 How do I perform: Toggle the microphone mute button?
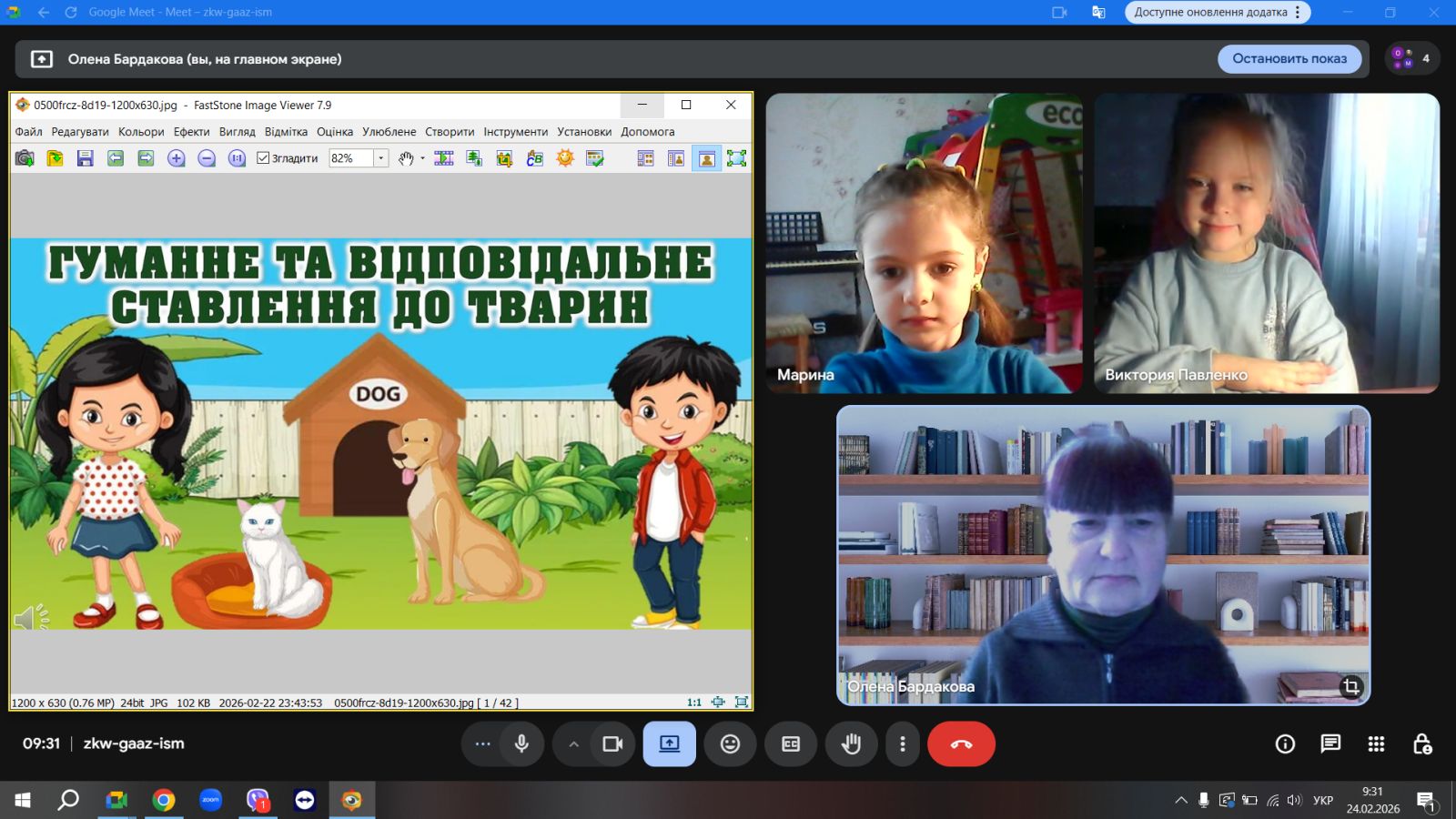point(521,744)
